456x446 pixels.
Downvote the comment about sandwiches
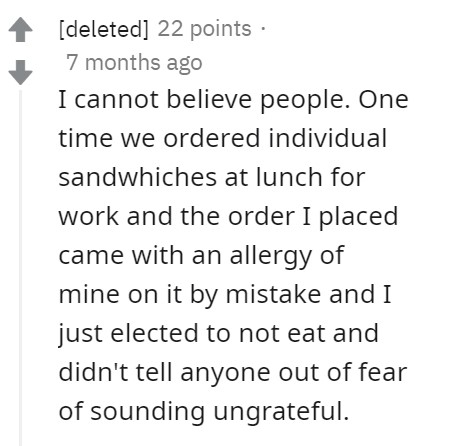click(x=20, y=72)
